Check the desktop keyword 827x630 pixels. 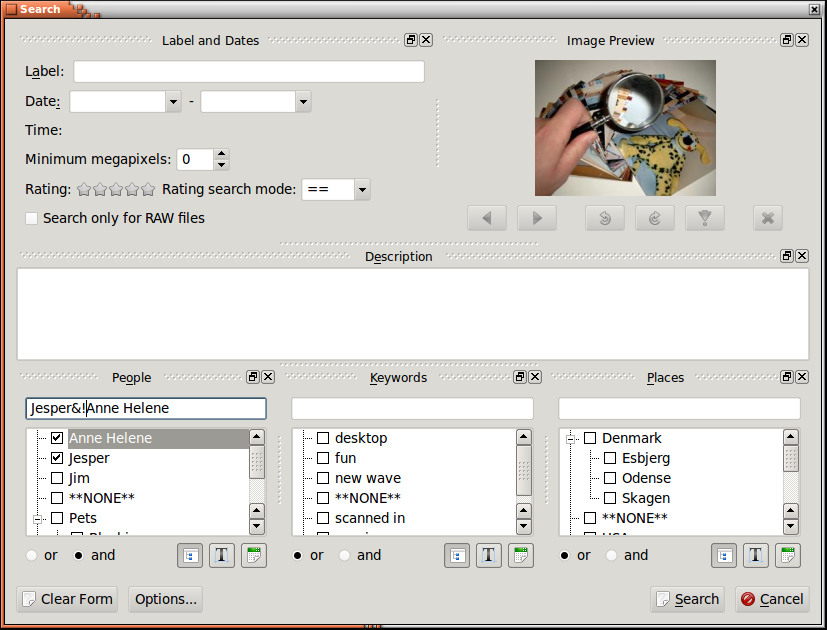[323, 438]
